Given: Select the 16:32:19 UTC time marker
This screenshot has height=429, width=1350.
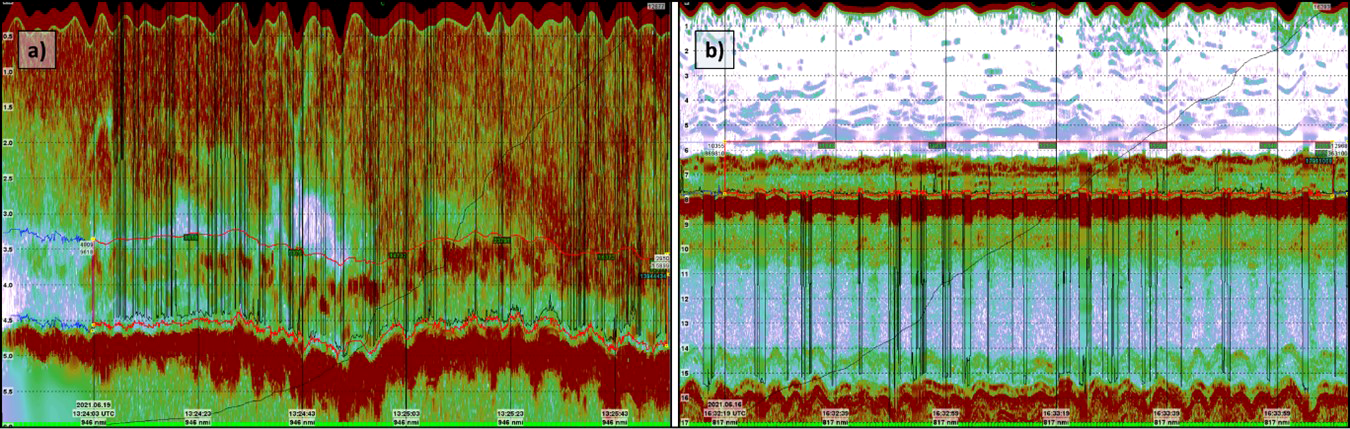Looking at the screenshot, I should 727,411.
